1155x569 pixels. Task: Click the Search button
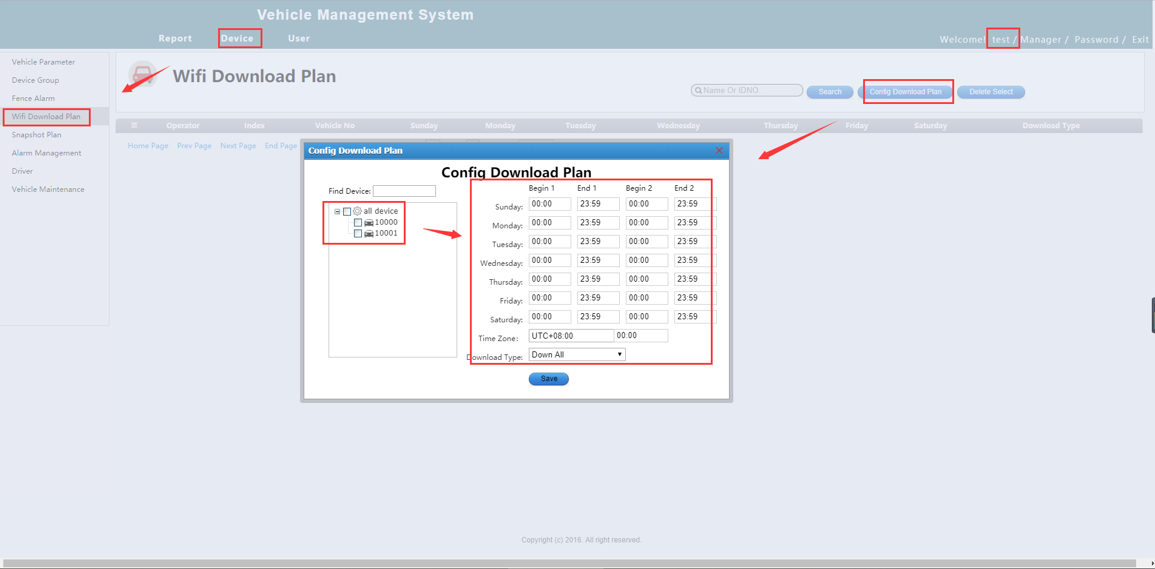(830, 92)
